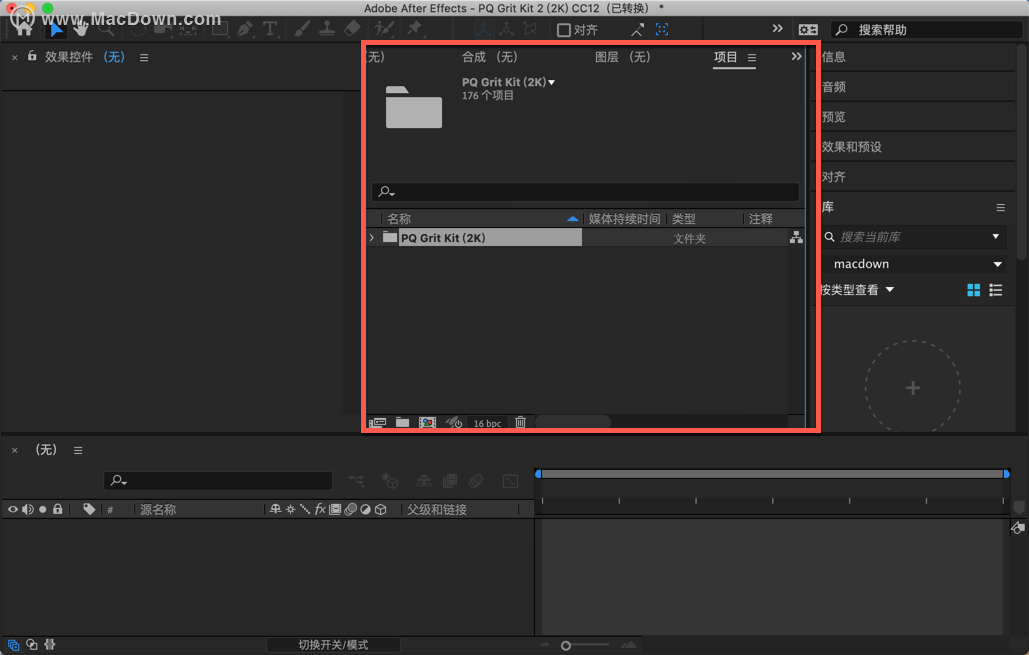Screen dimensions: 1029x655
Task: Switch to the 合成 (无) tab
Action: click(490, 57)
